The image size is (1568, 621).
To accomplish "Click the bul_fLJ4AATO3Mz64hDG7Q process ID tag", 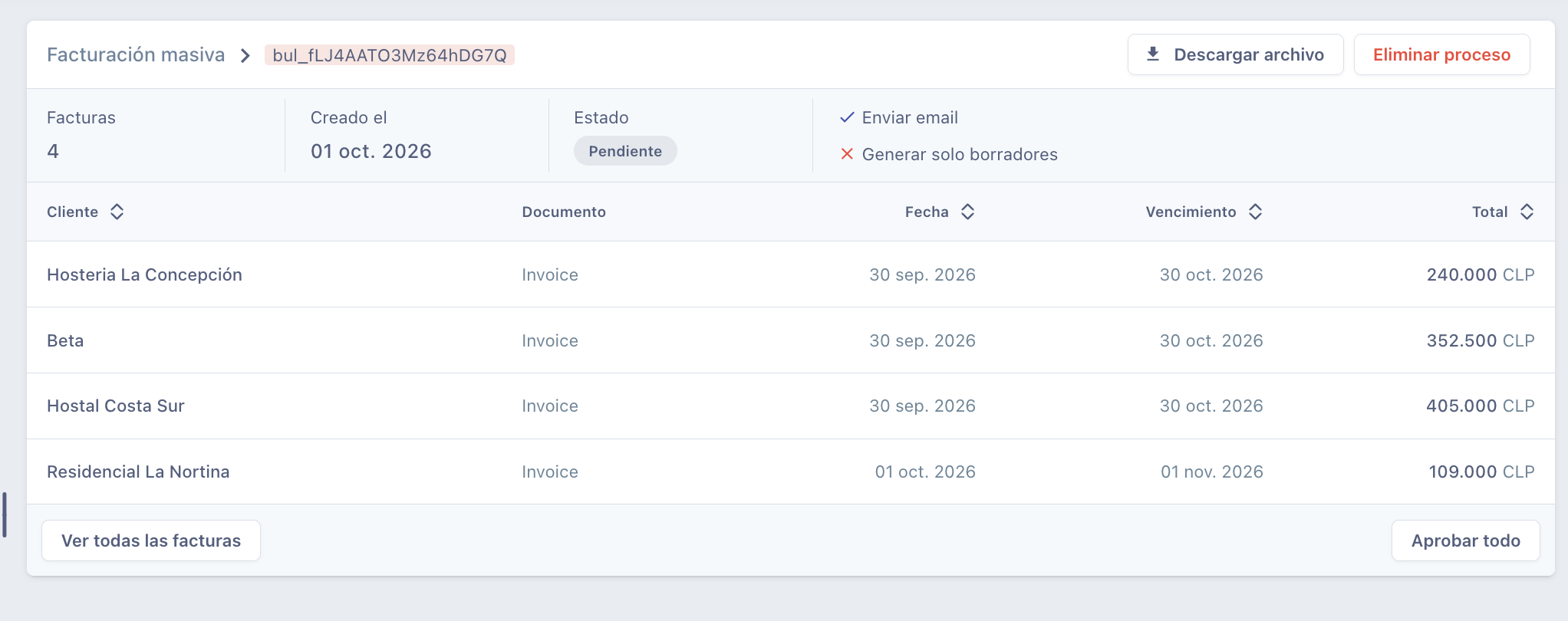I will [390, 55].
